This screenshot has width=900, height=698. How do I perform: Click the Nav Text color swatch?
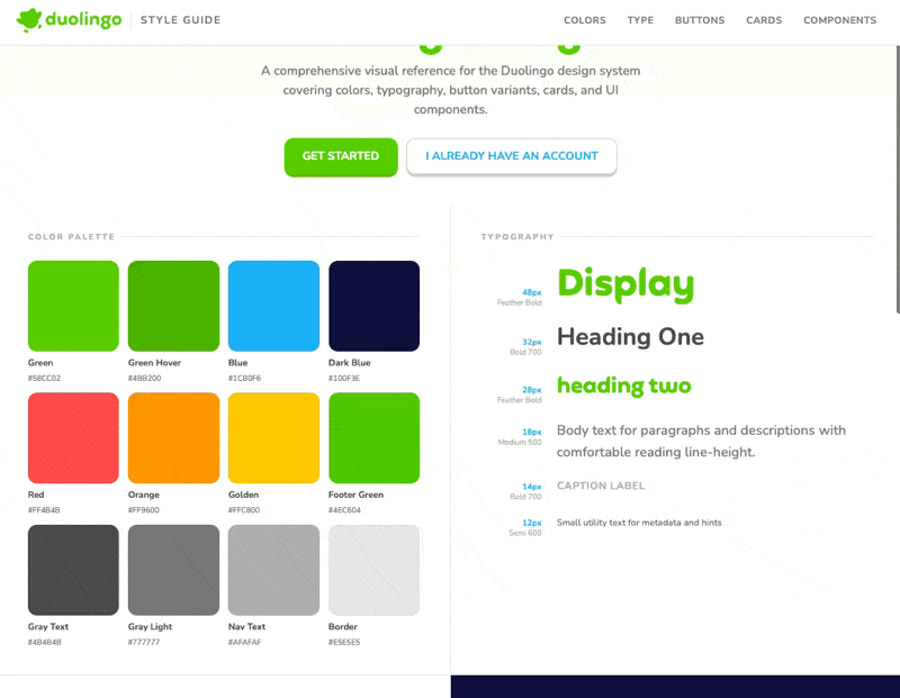[274, 570]
